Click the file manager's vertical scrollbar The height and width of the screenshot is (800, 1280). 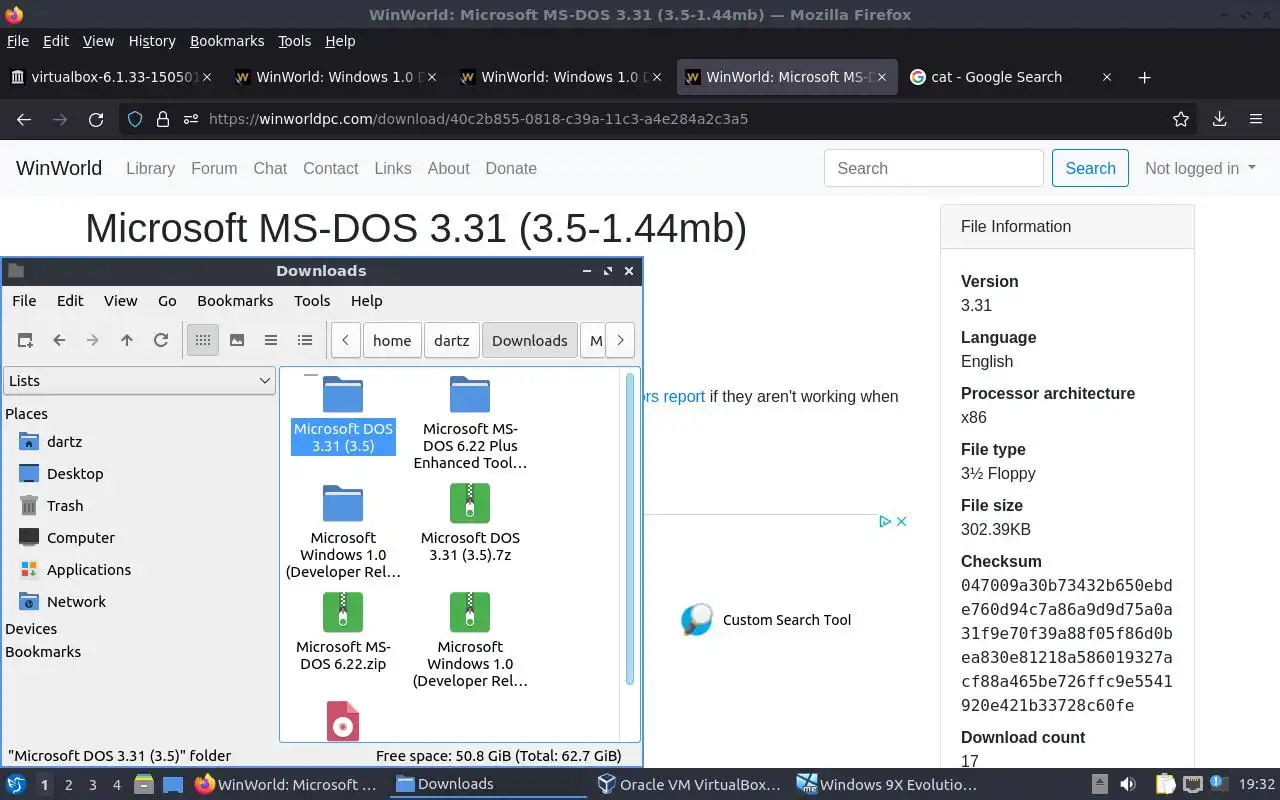pos(630,530)
